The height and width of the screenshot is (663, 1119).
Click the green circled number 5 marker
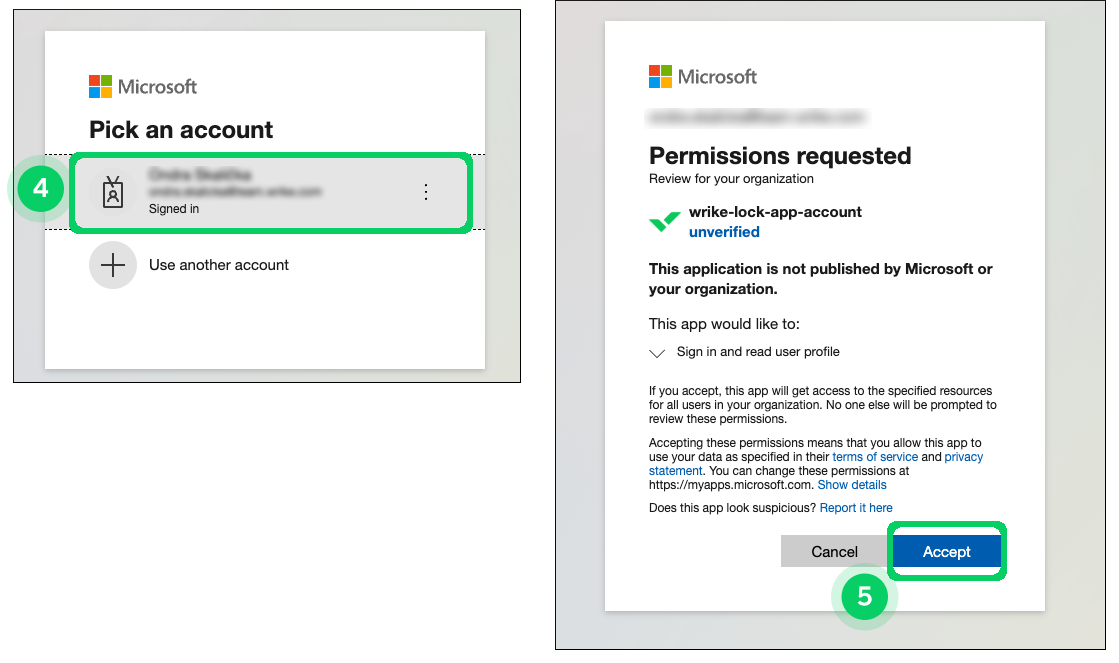[864, 596]
